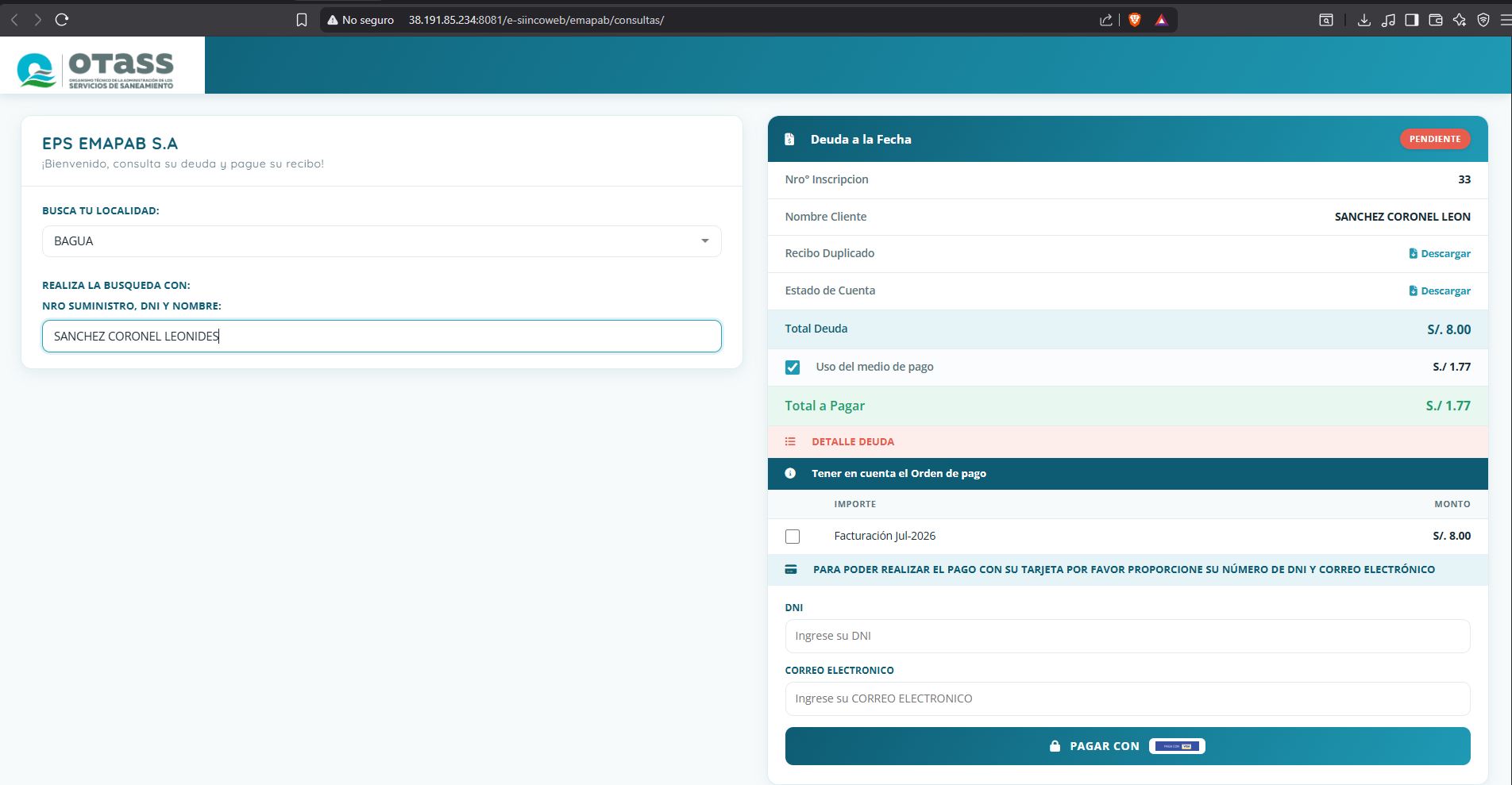Click the OTASS logo
Image resolution: width=1512 pixels, height=785 pixels.
pyautogui.click(x=95, y=70)
